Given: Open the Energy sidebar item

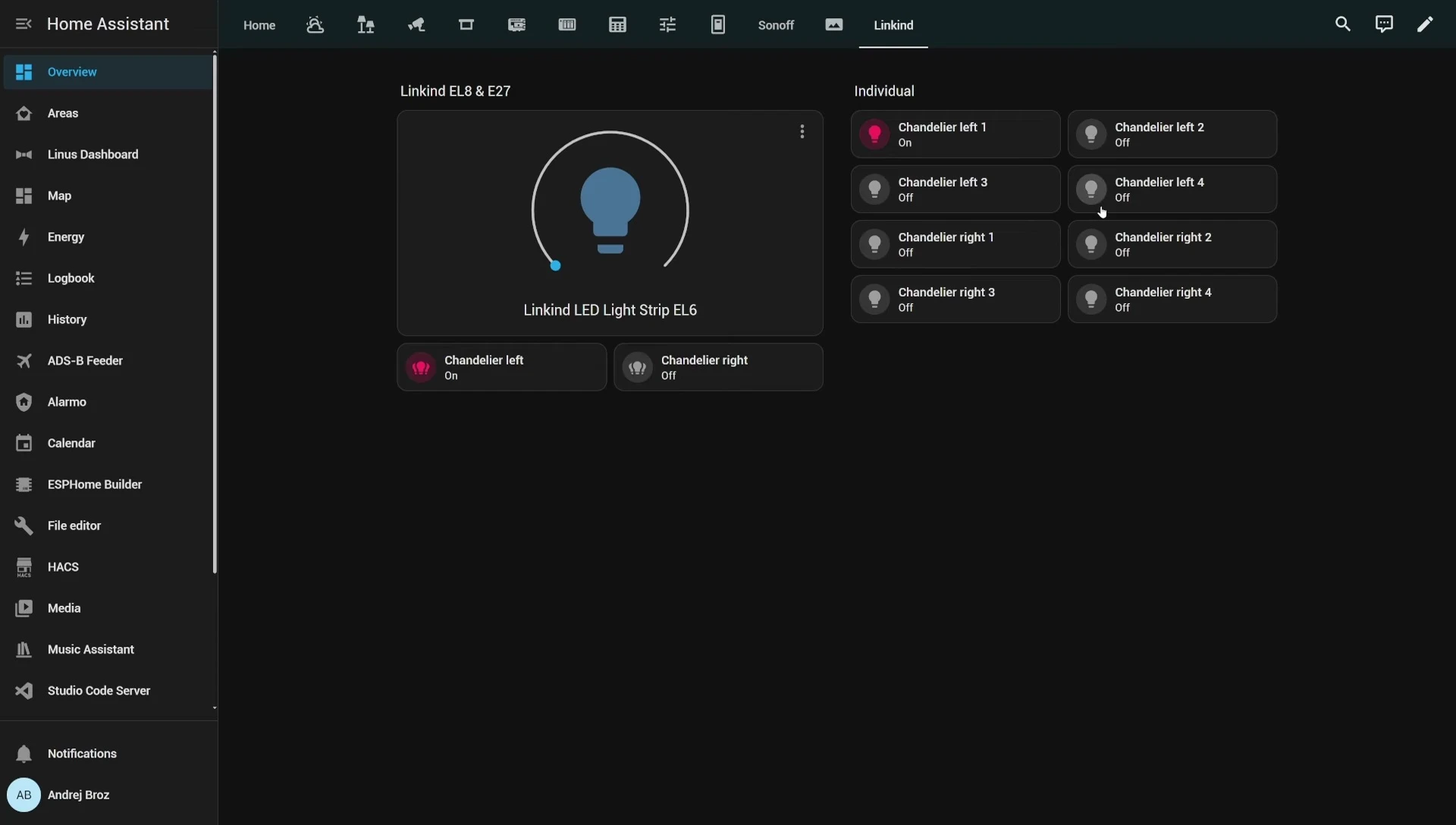Looking at the screenshot, I should (108, 237).
